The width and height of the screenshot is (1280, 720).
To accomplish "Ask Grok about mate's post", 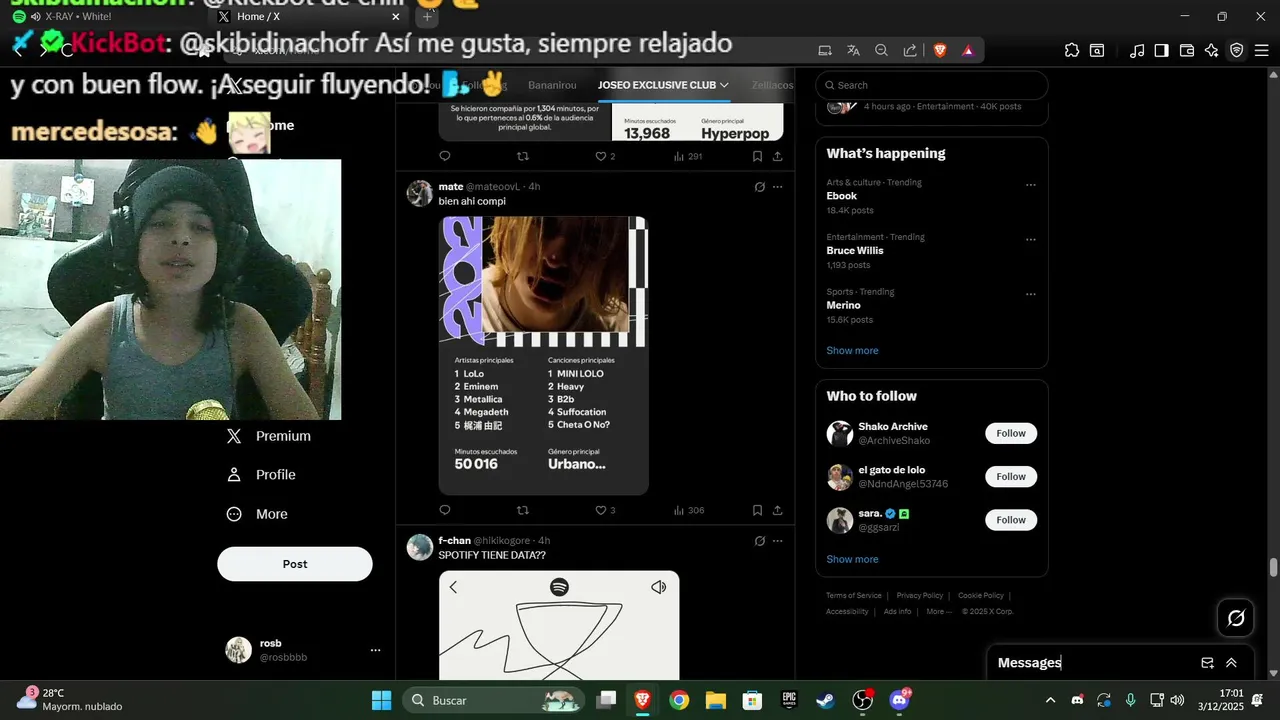I will 759,187.
